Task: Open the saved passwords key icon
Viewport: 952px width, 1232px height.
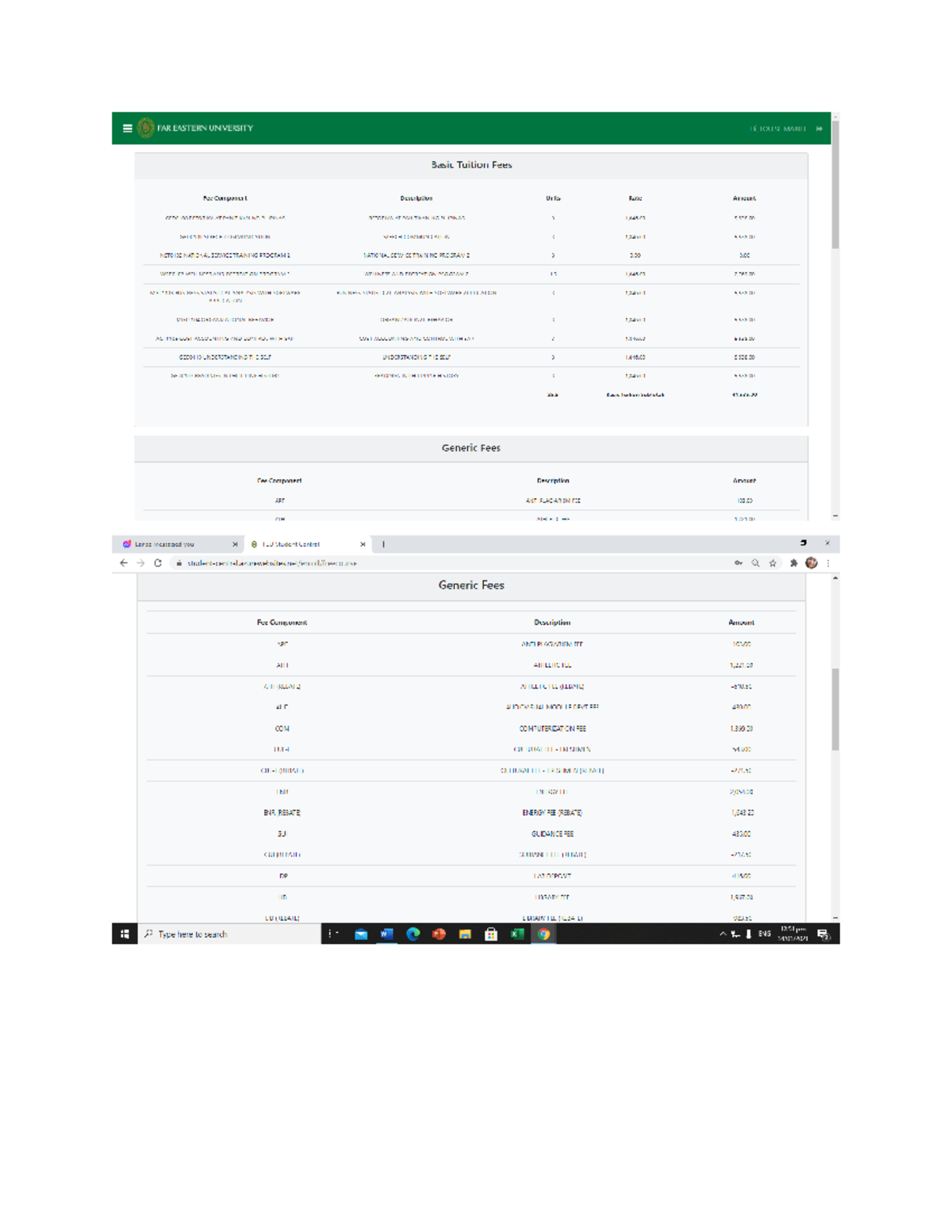Action: [738, 563]
